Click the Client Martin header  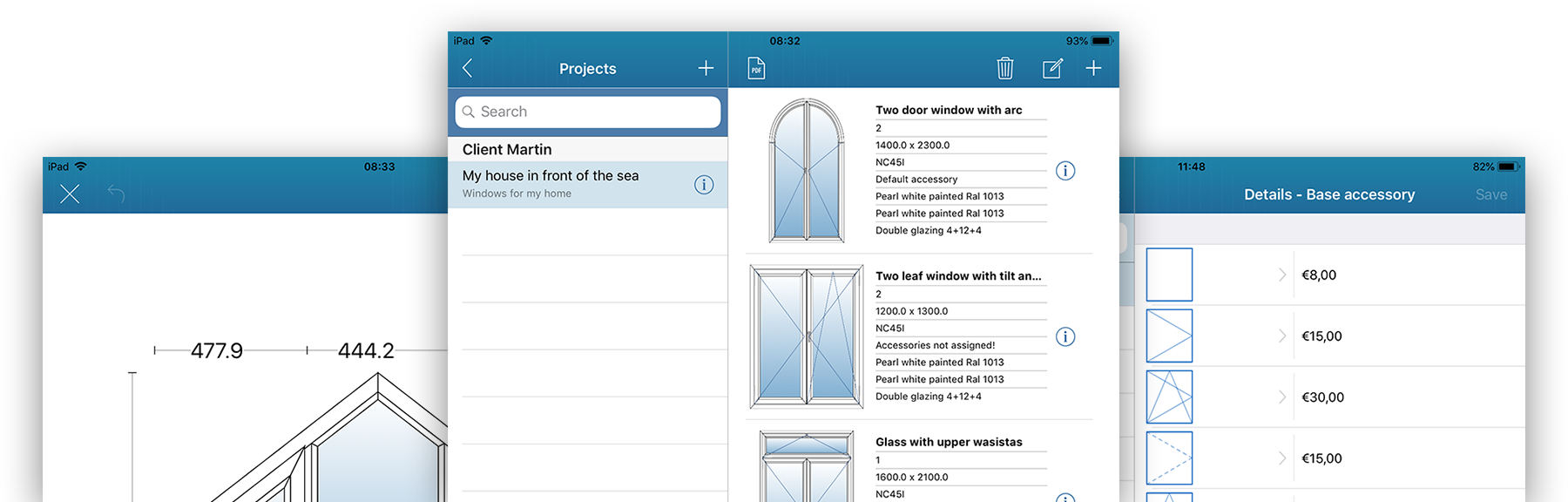(x=507, y=149)
